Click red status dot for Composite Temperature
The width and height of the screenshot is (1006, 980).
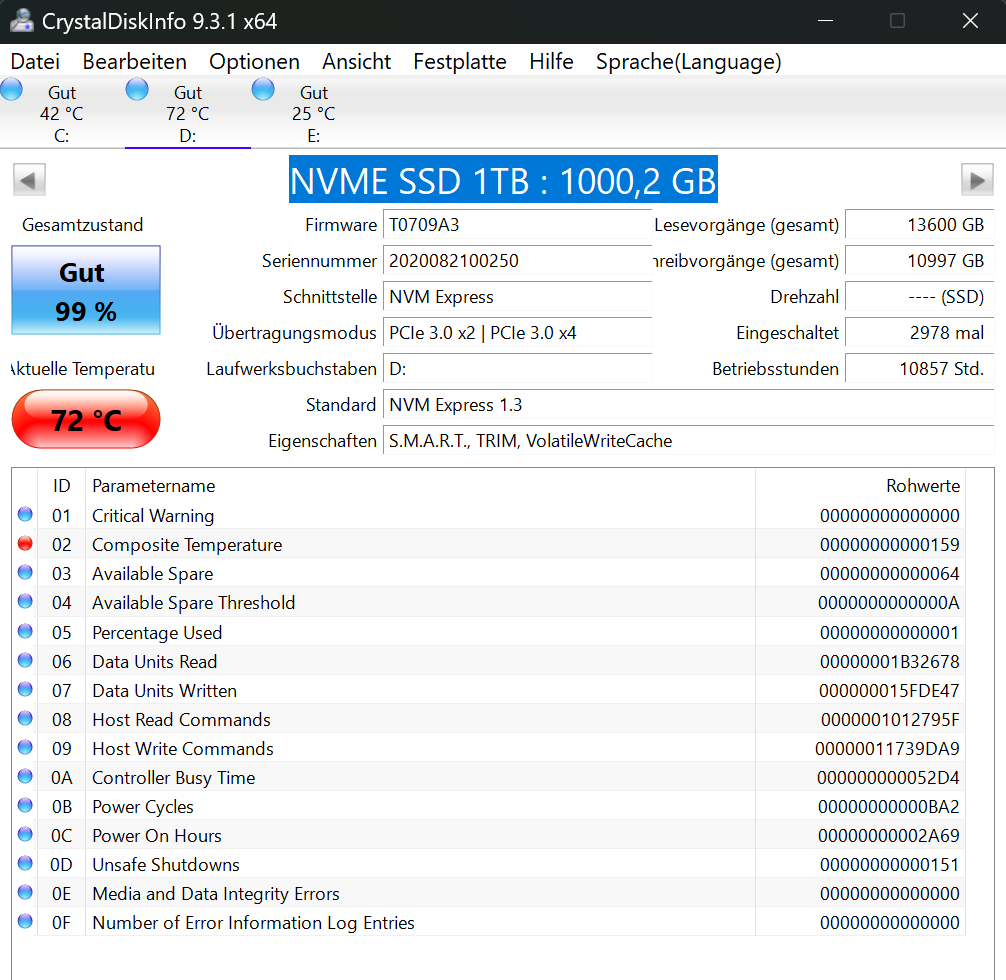(x=25, y=544)
